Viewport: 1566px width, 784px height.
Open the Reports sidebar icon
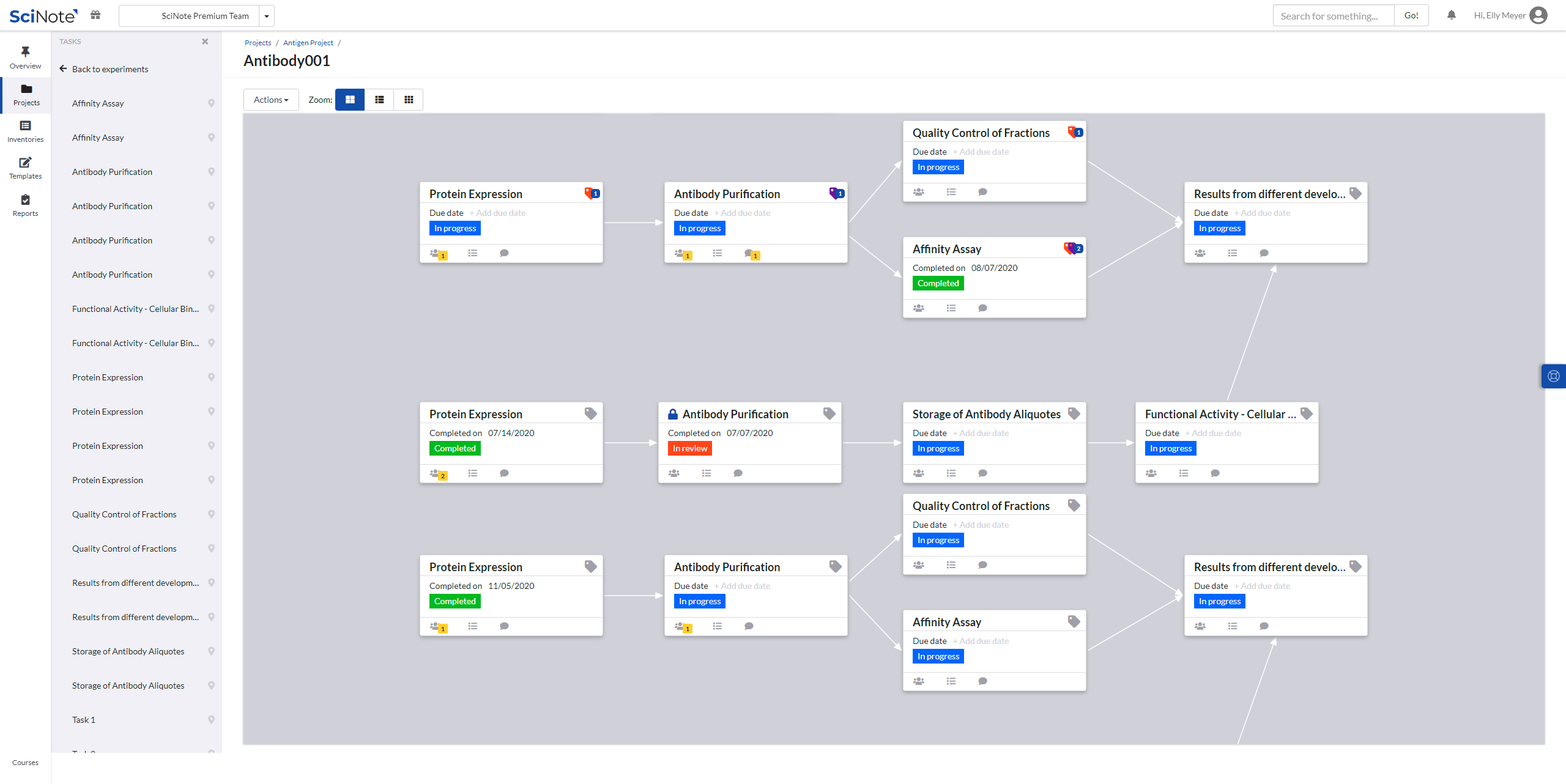[25, 204]
